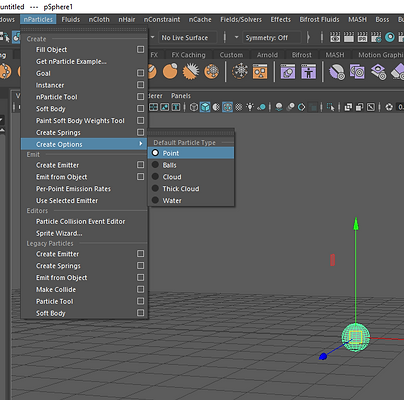Open the Symmetry: Off dropdown
This screenshot has height=400, width=404.
pyautogui.click(x=271, y=38)
